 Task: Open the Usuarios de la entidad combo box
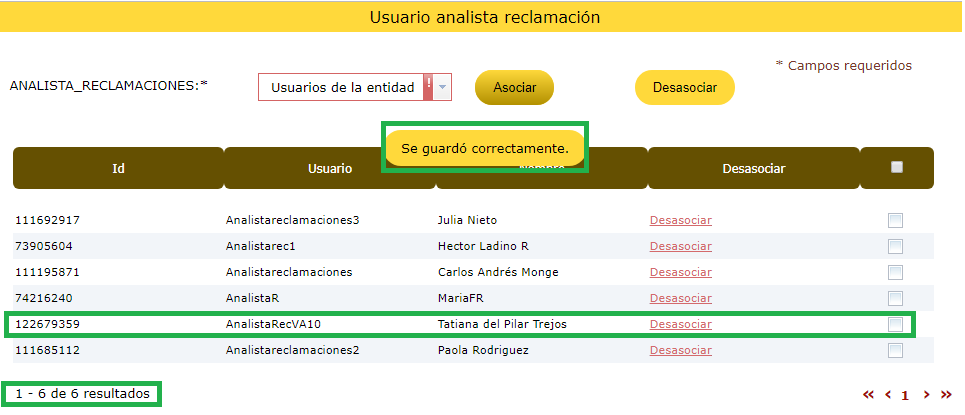342,88
